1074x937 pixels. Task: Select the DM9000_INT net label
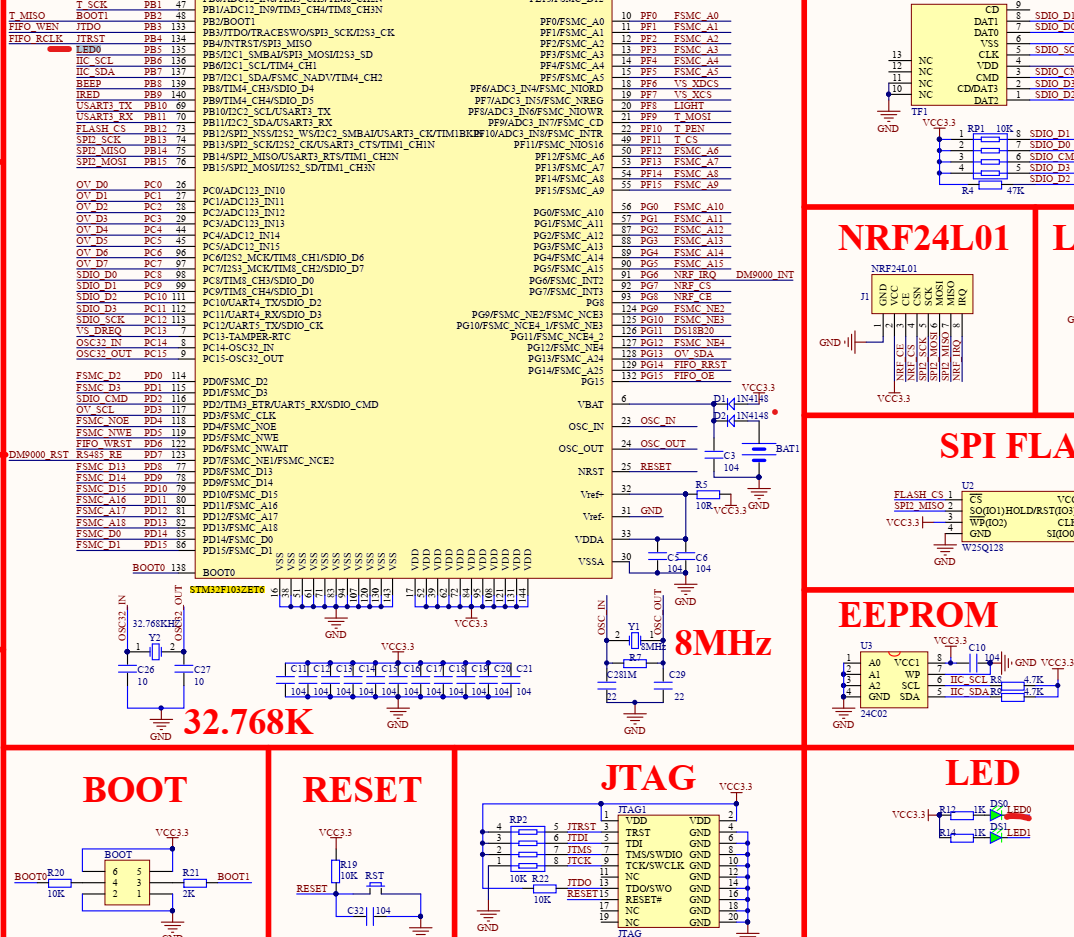point(764,275)
